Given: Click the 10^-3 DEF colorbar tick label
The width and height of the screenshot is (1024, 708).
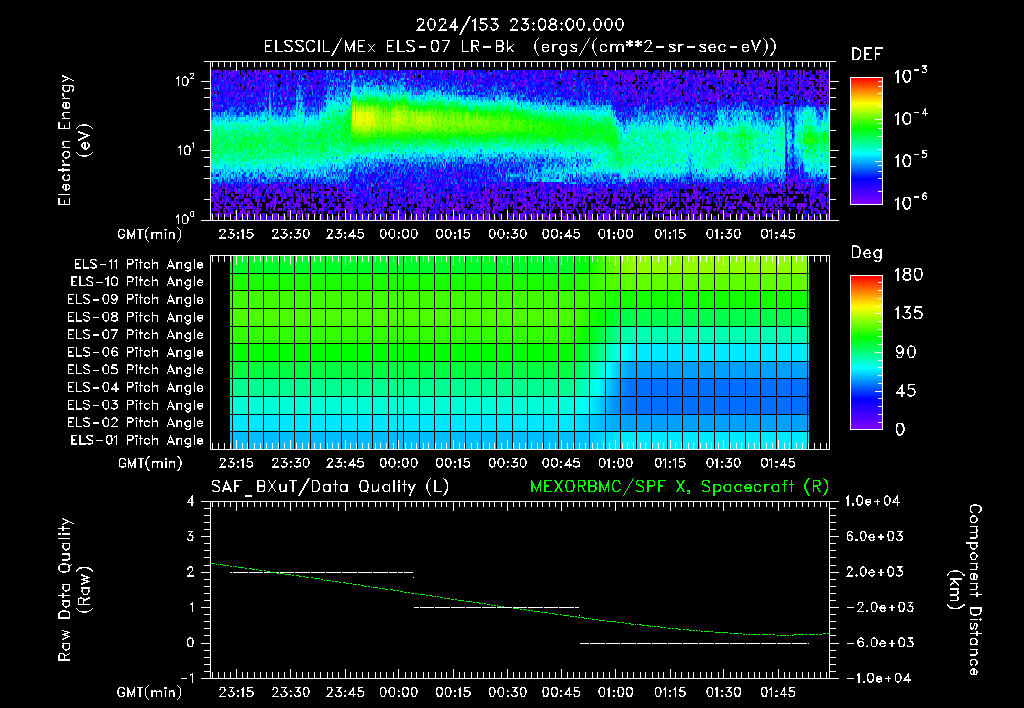Looking at the screenshot, I should (x=910, y=76).
